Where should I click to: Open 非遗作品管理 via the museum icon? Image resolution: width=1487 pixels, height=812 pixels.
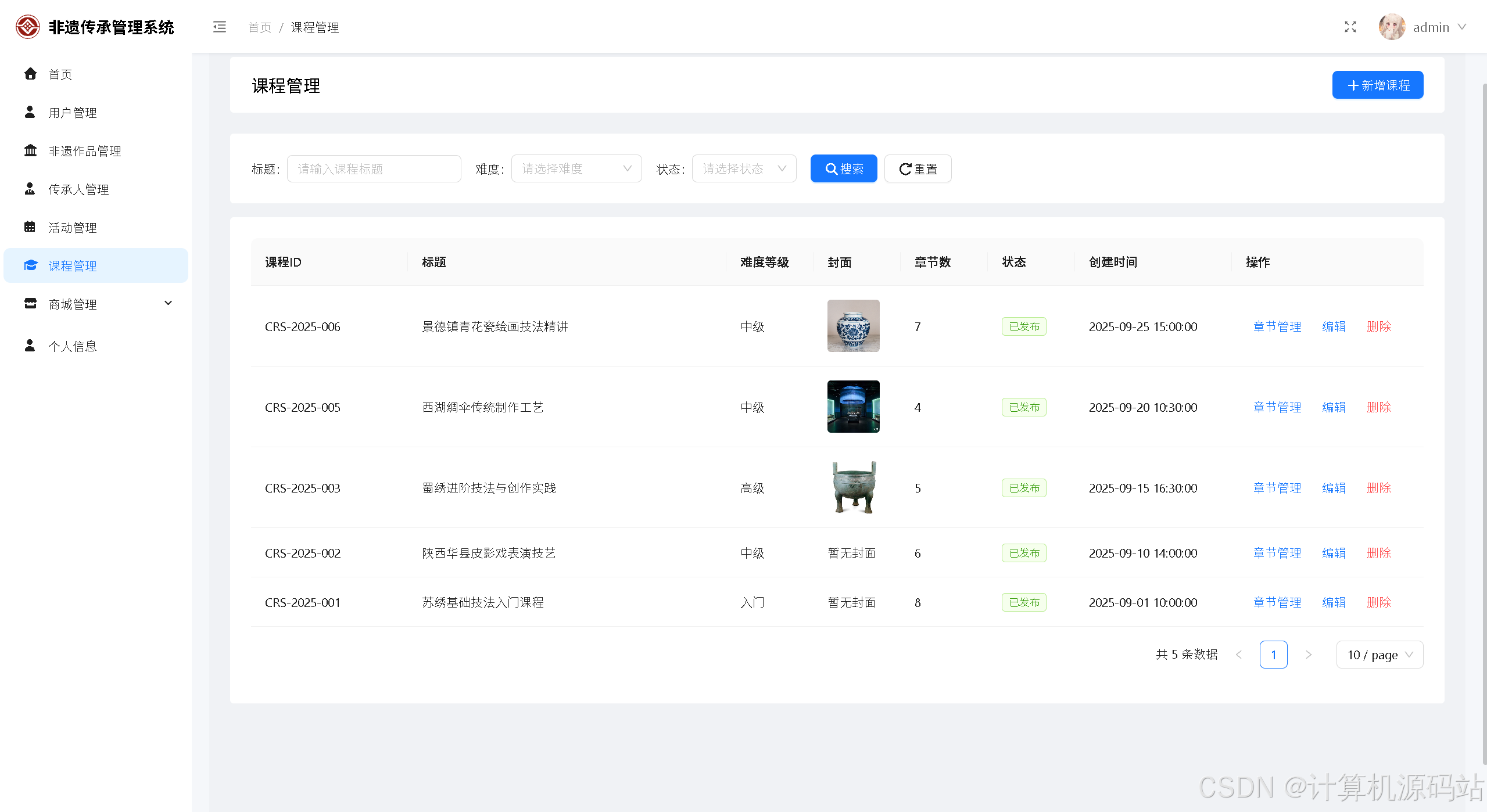tap(30, 150)
